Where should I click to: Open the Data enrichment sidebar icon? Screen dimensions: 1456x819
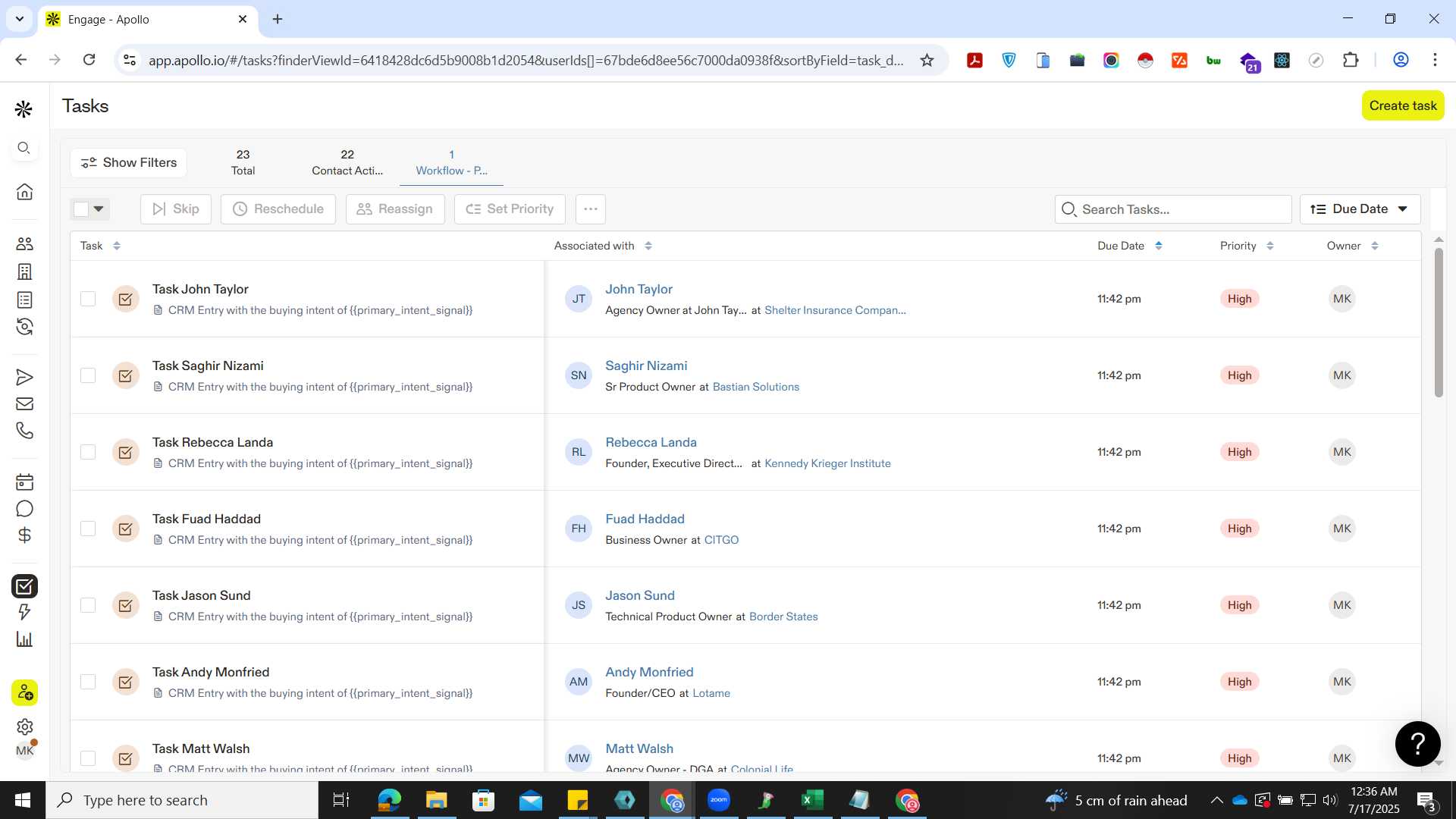click(x=24, y=327)
